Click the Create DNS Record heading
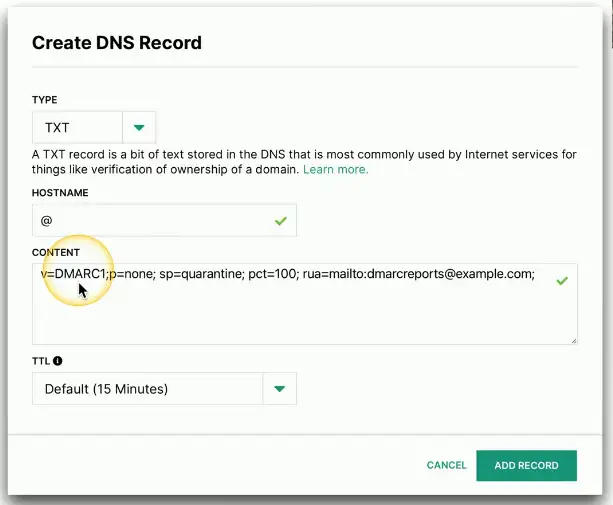613x505 pixels. (117, 43)
